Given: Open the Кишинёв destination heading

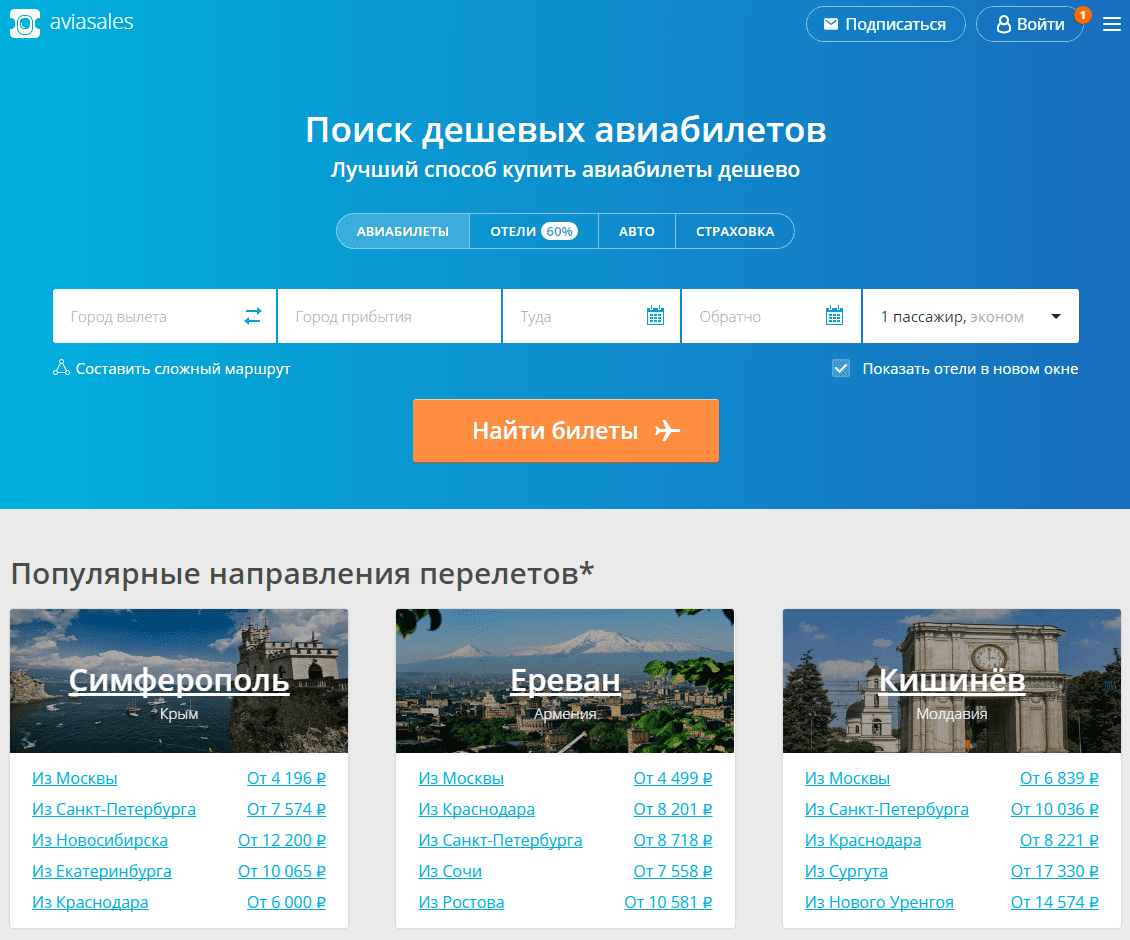Looking at the screenshot, I should (951, 680).
